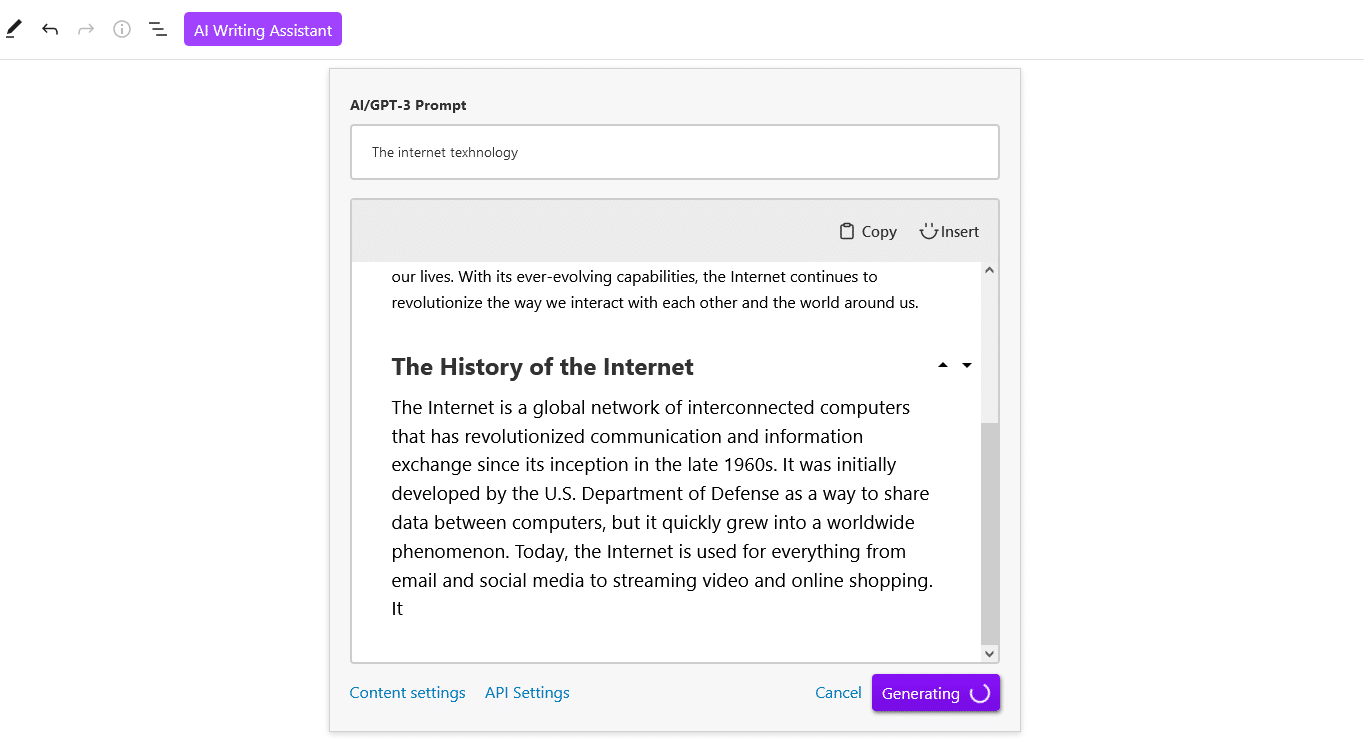Click the AI Writing Assistant button
1364x739 pixels.
pyautogui.click(x=263, y=30)
